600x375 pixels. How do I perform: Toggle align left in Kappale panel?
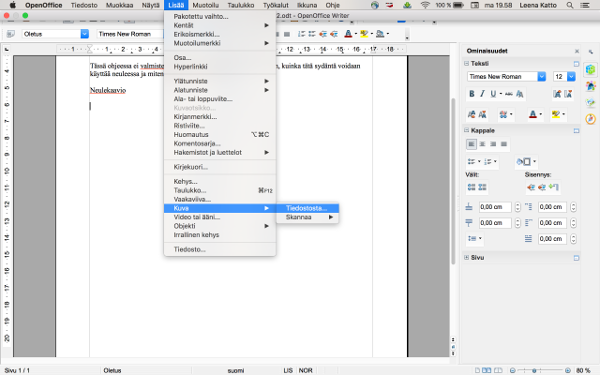[x=471, y=144]
